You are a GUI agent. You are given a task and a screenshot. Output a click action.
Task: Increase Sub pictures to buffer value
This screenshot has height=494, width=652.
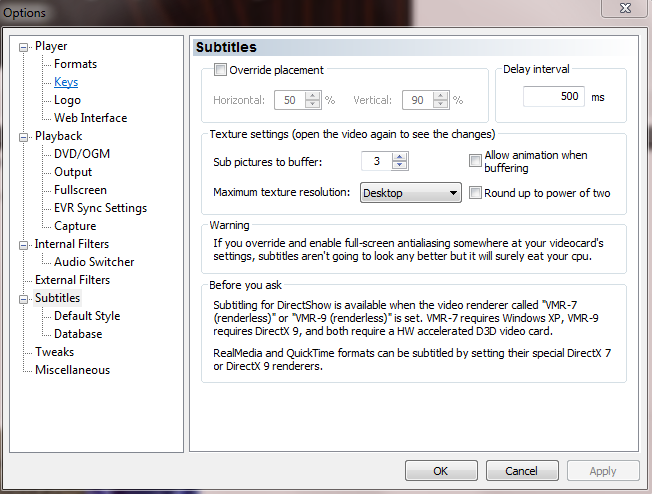400,157
